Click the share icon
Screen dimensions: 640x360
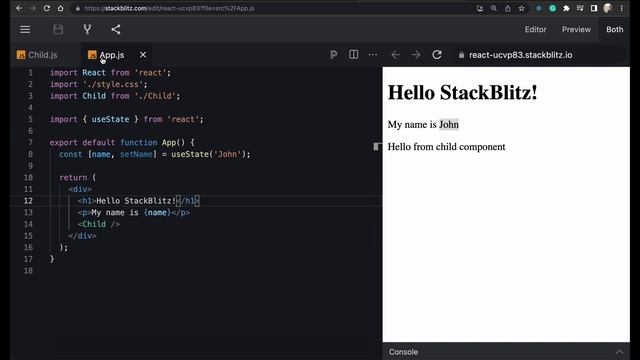pyautogui.click(x=116, y=29)
